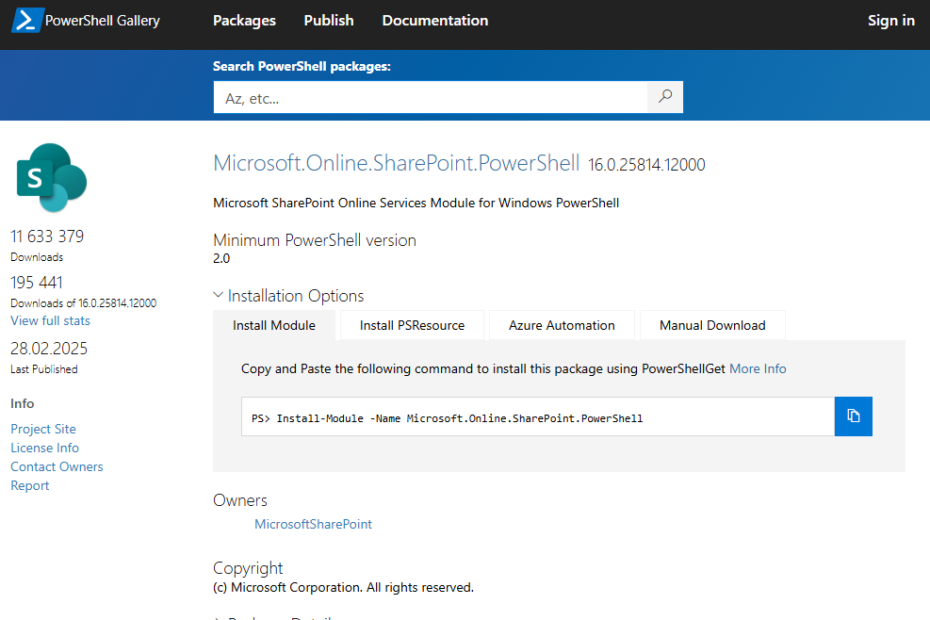This screenshot has height=620, width=930.
Task: Click the magnifying glass search icon
Action: (665, 97)
